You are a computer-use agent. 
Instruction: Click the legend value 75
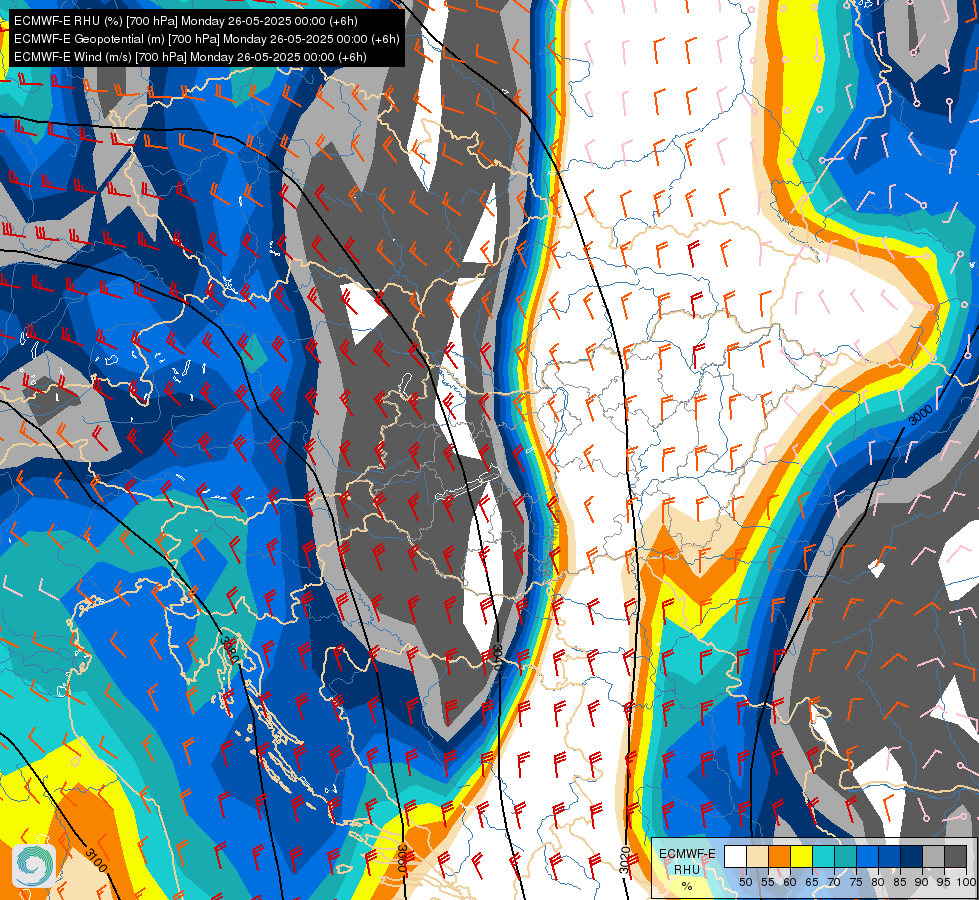coord(856,882)
